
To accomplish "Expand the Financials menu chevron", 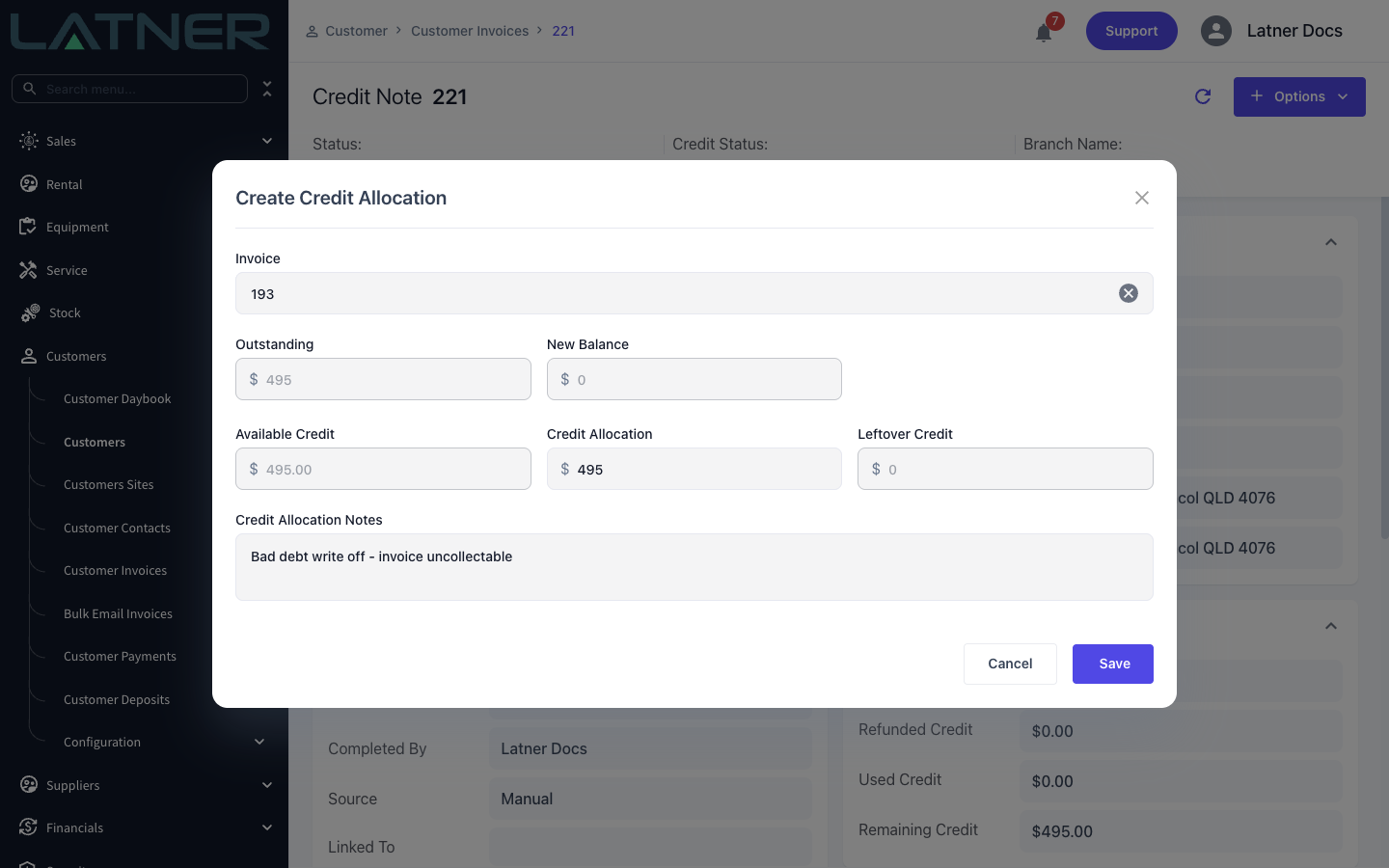I will pyautogui.click(x=267, y=827).
